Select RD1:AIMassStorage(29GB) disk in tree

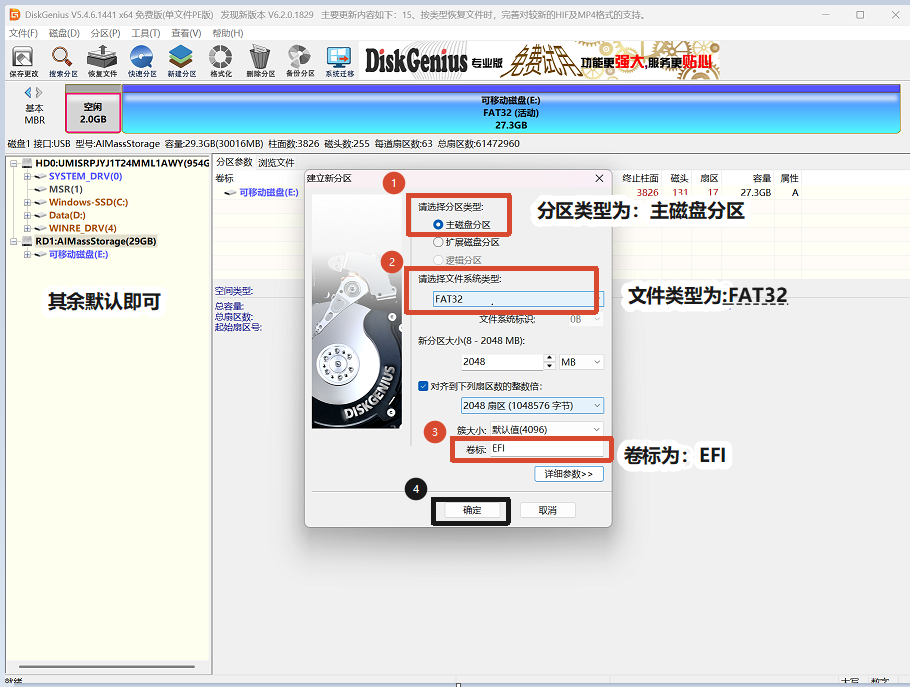click(95, 241)
